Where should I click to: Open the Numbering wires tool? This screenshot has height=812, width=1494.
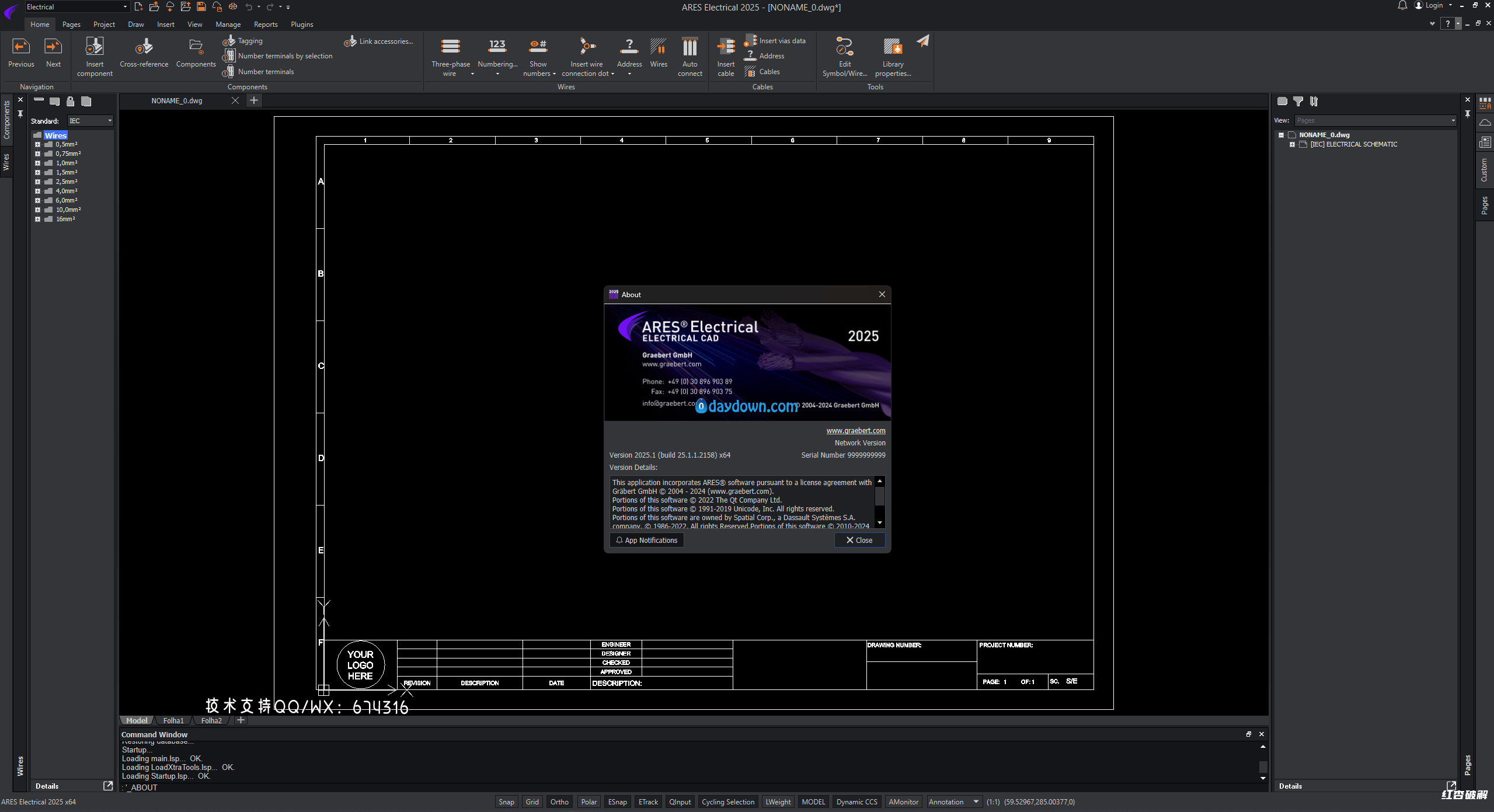(497, 57)
